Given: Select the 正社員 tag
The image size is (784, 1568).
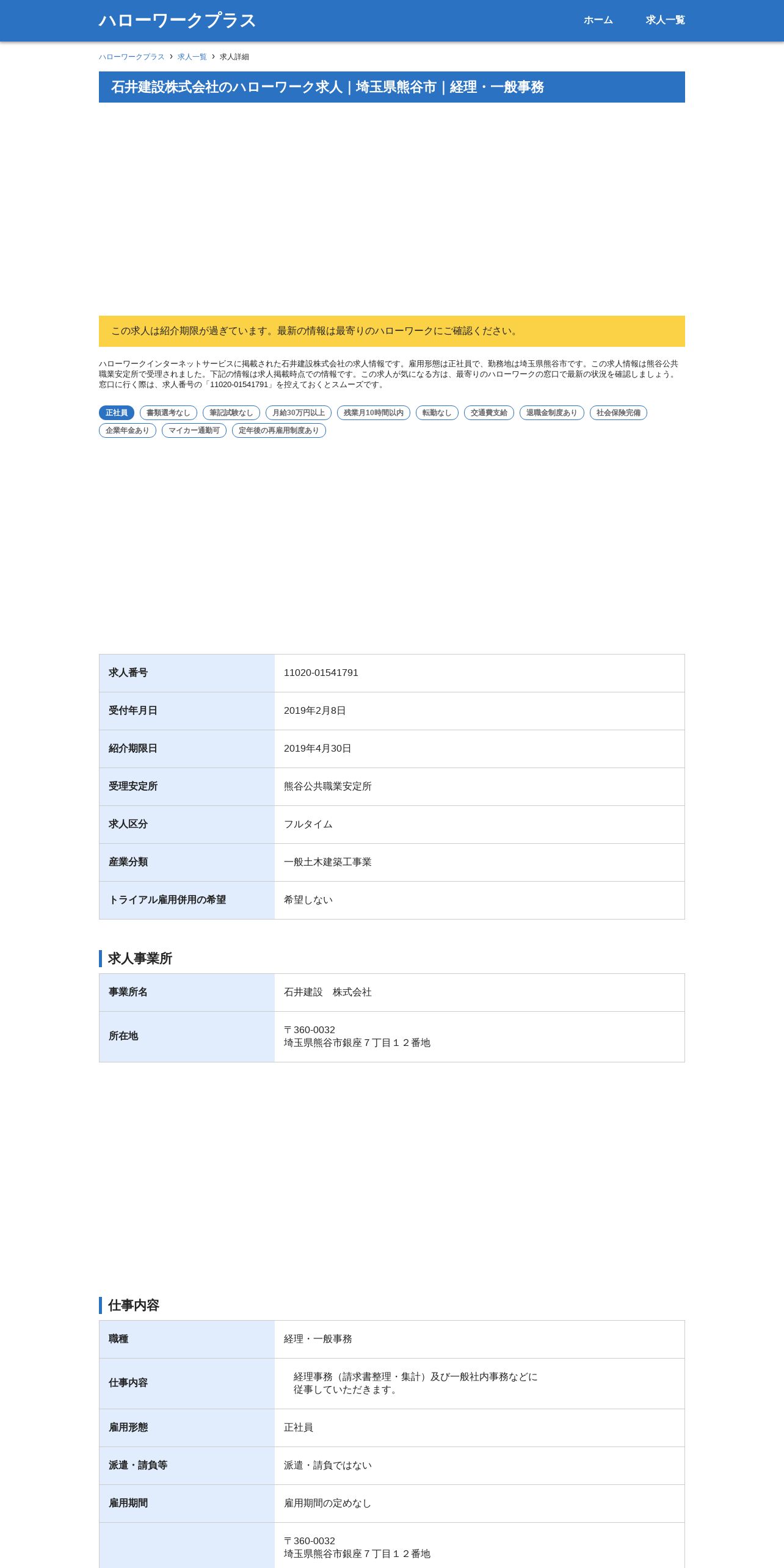Looking at the screenshot, I should pyautogui.click(x=117, y=413).
